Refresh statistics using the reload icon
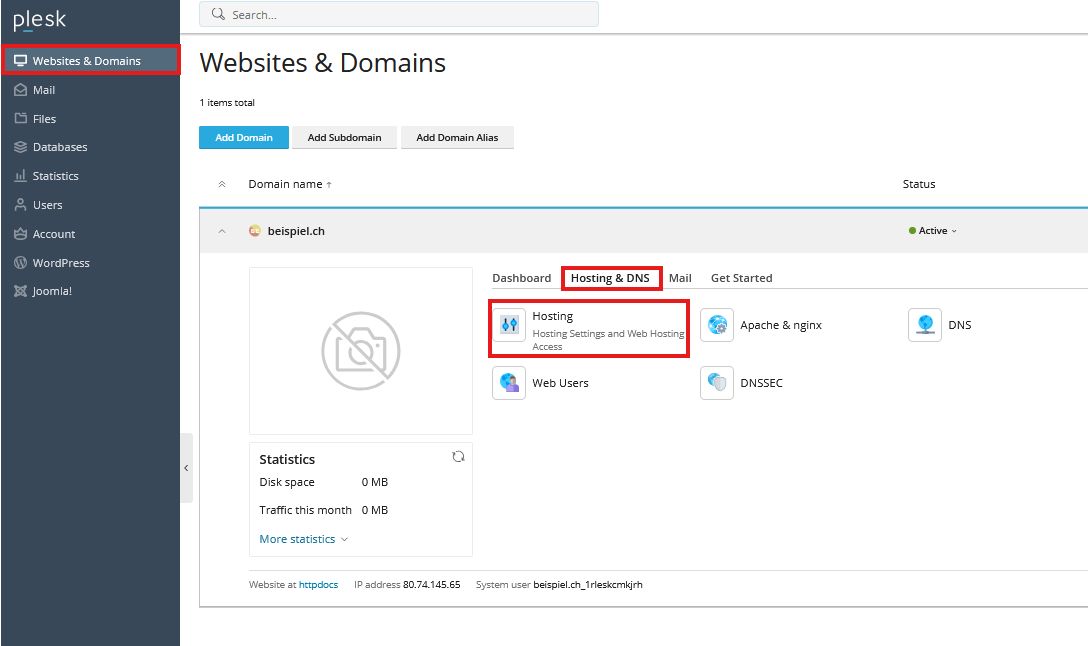 tap(458, 456)
